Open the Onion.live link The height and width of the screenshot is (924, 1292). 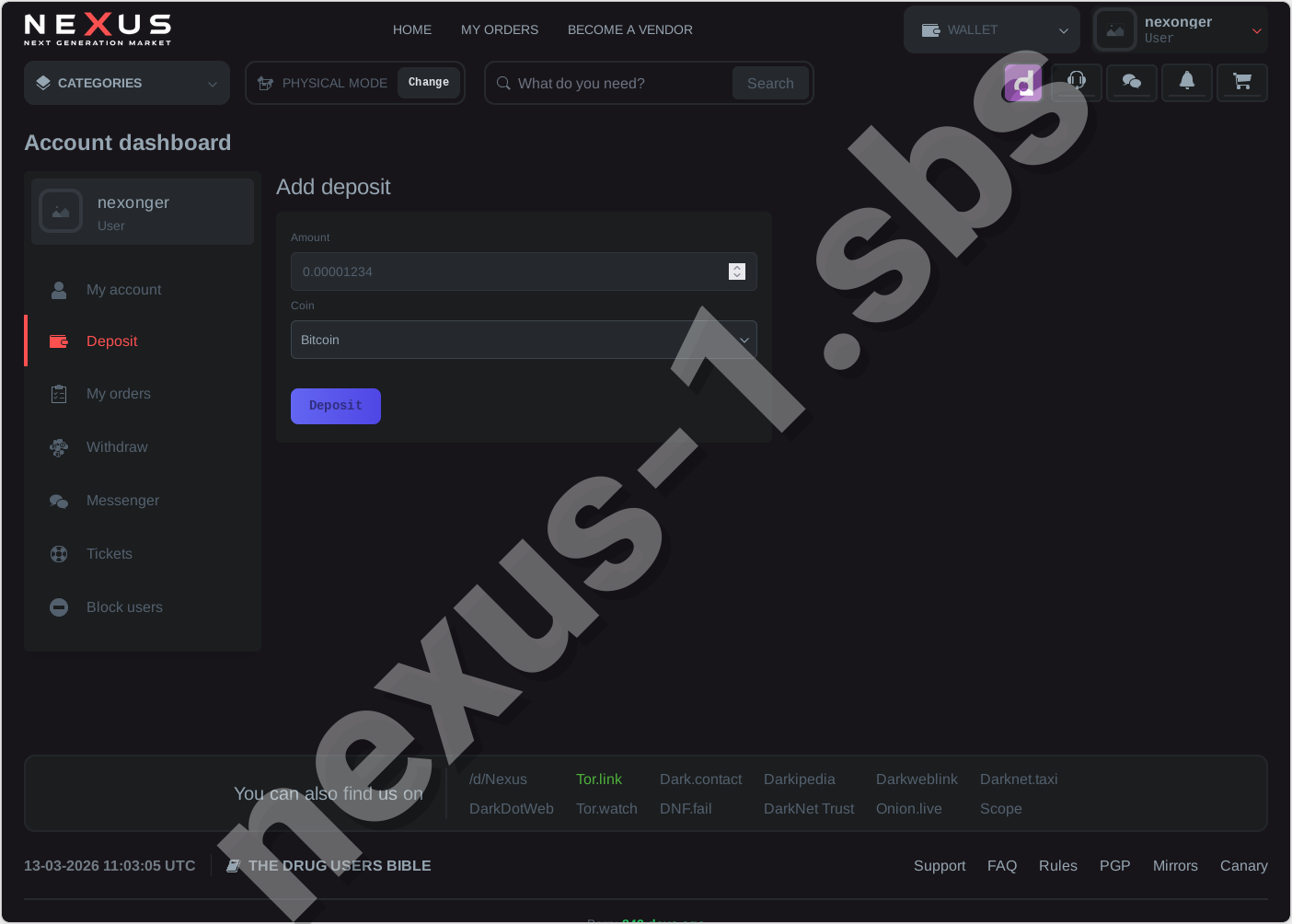[x=909, y=809]
